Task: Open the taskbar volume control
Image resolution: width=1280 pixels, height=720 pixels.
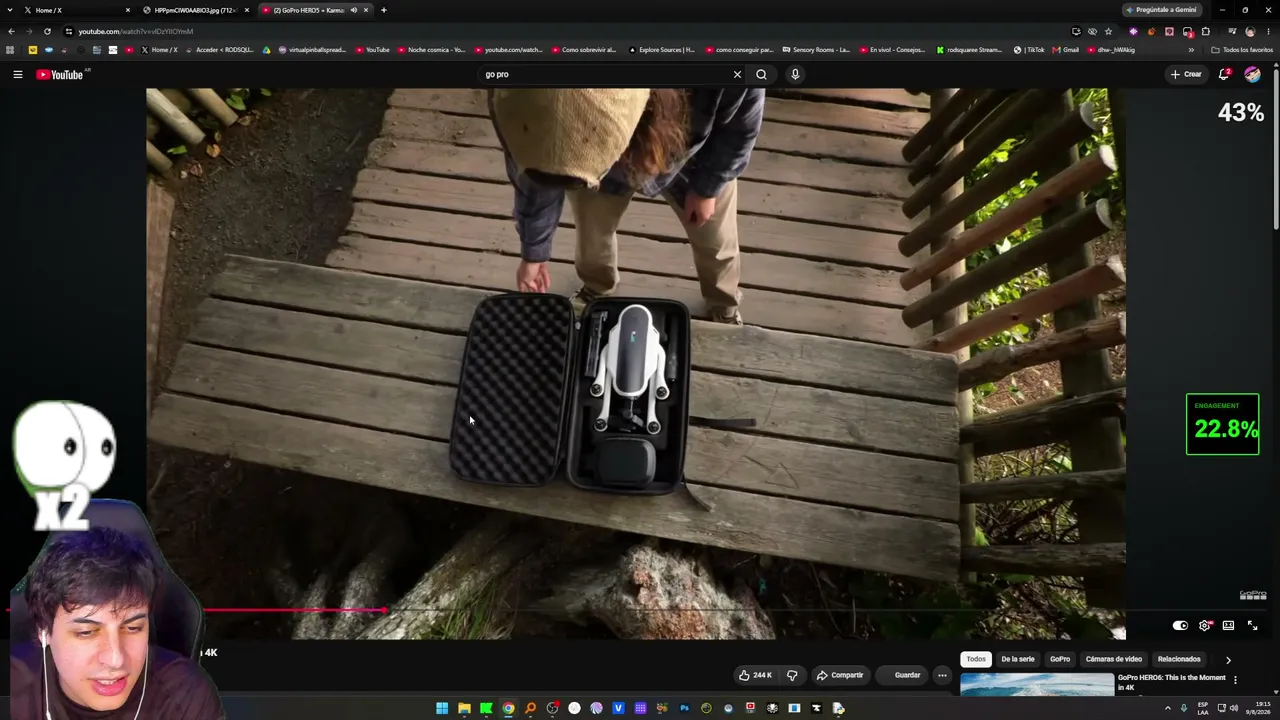Action: tap(1234, 708)
